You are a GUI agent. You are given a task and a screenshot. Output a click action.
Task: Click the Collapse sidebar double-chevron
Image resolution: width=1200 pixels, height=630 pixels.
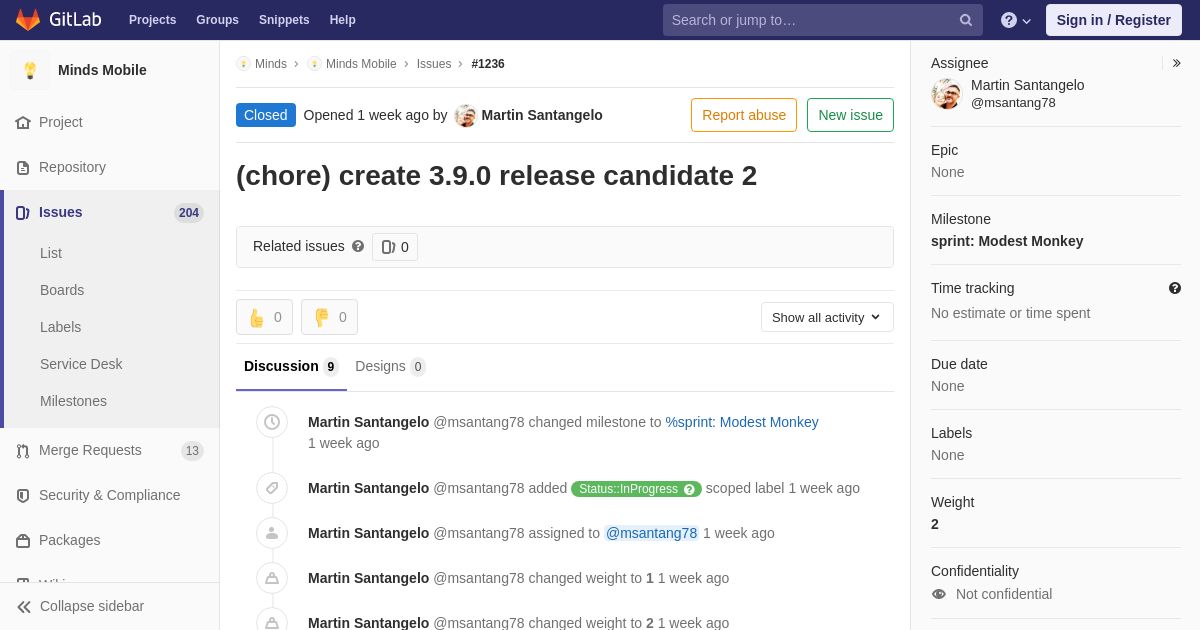(x=24, y=606)
